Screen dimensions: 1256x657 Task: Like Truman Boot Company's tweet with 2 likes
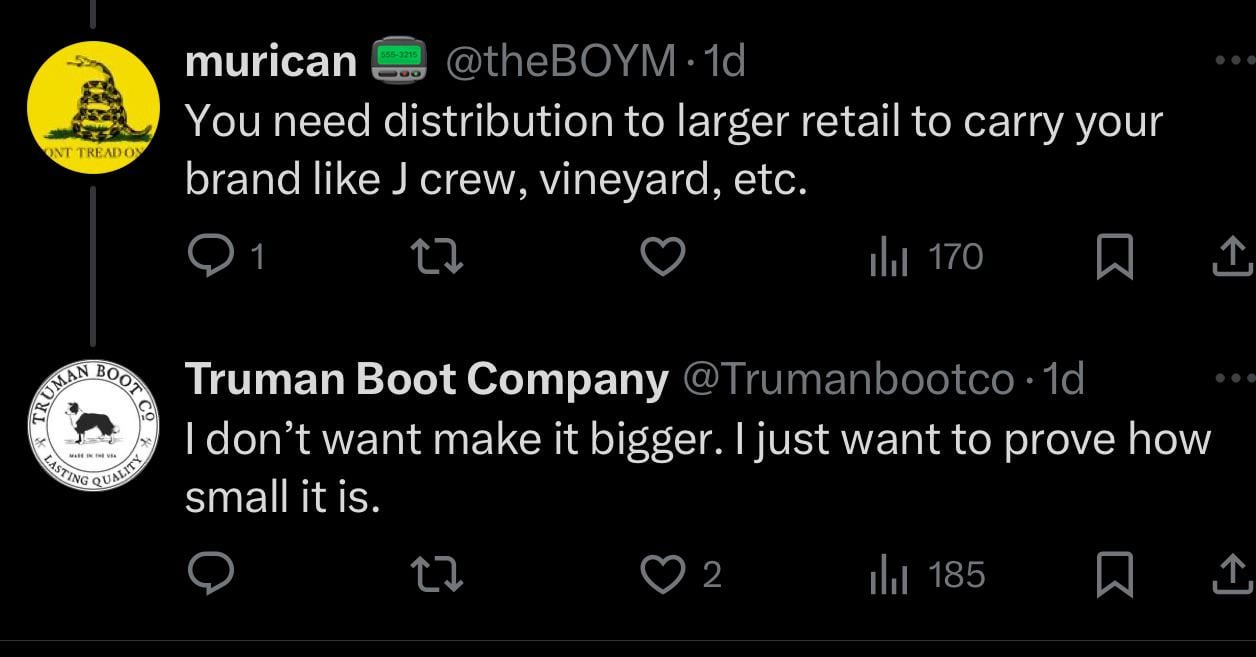681,575
